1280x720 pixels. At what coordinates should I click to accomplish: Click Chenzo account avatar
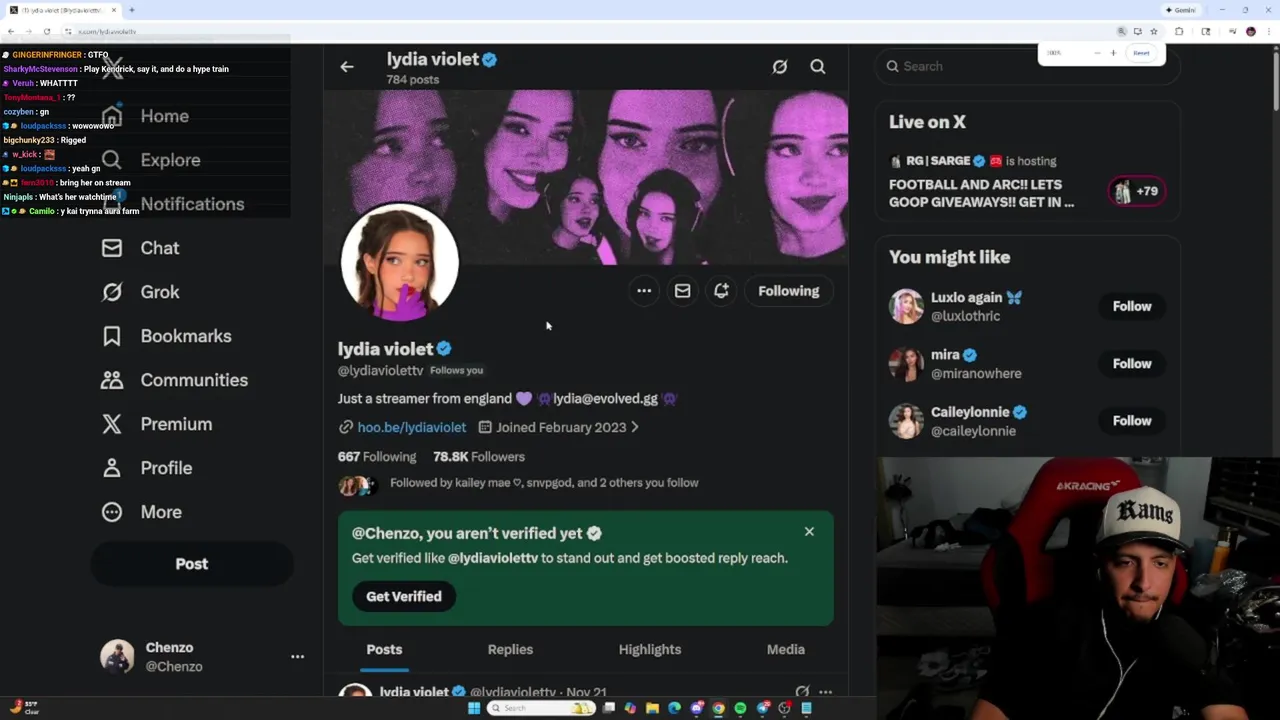click(x=117, y=657)
